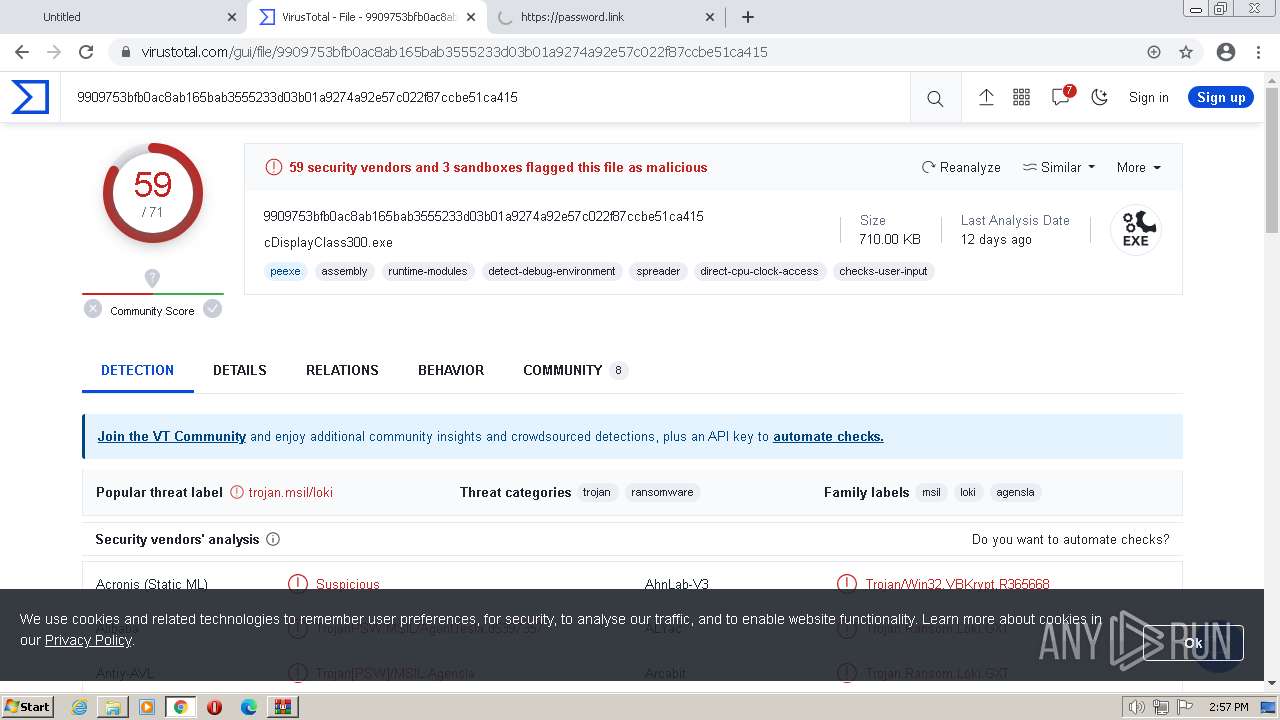Screen dimensions: 1280x720
Task: Click the ransomware threat category chip
Action: tap(662, 492)
